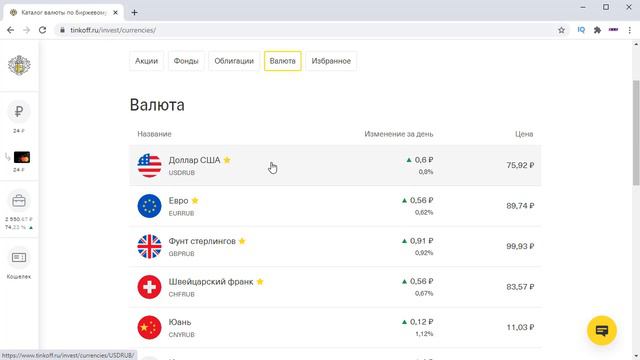This screenshot has width=640, height=360.
Task: Switch to the Акции tab
Action: (147, 61)
